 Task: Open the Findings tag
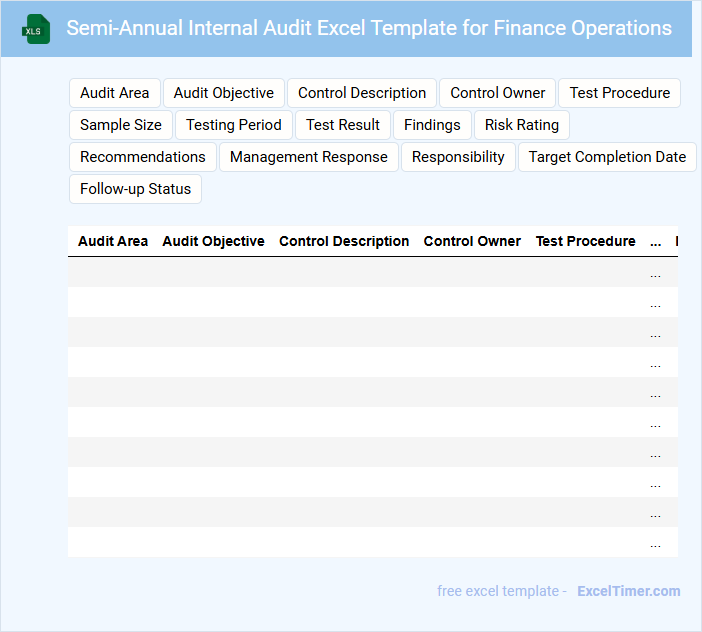(432, 125)
